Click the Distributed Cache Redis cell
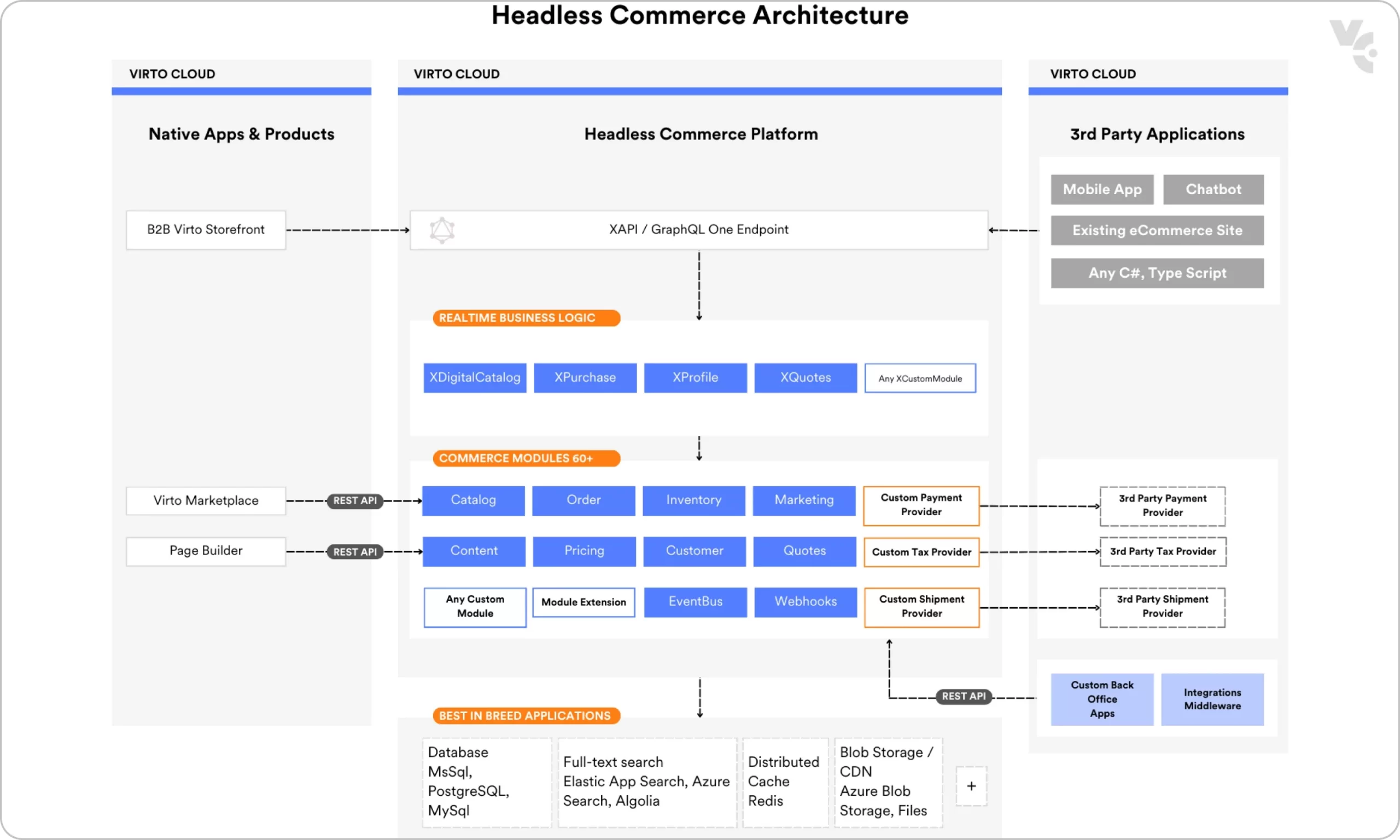The height and width of the screenshot is (840, 1400). tap(784, 781)
